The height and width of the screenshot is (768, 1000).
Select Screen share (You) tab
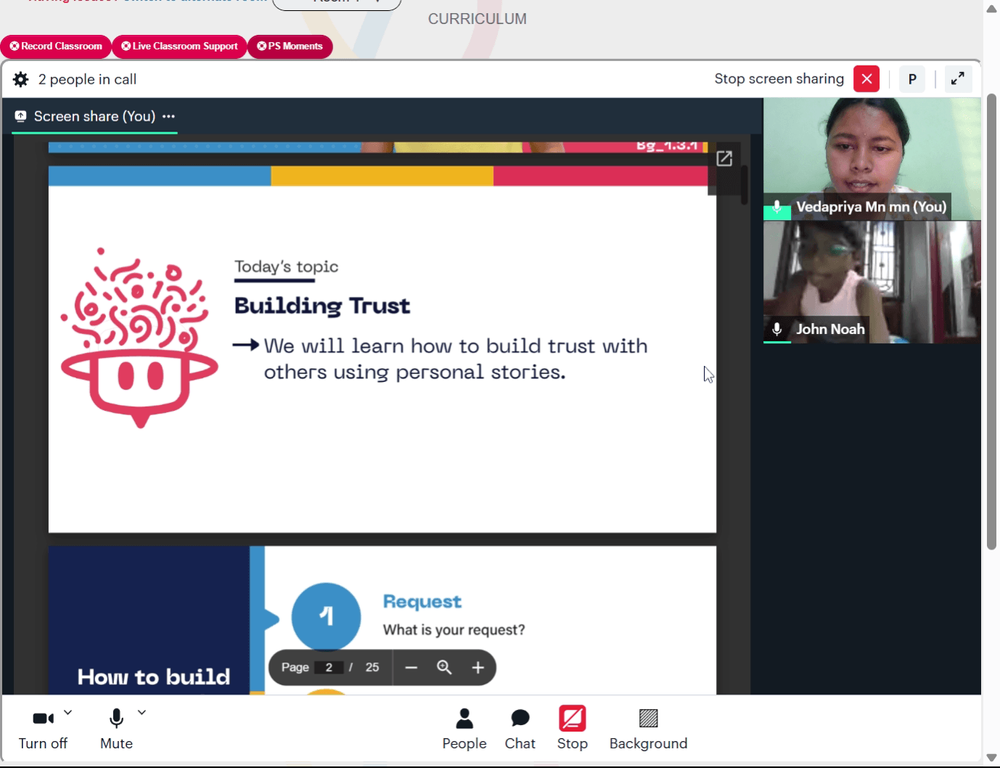94,116
